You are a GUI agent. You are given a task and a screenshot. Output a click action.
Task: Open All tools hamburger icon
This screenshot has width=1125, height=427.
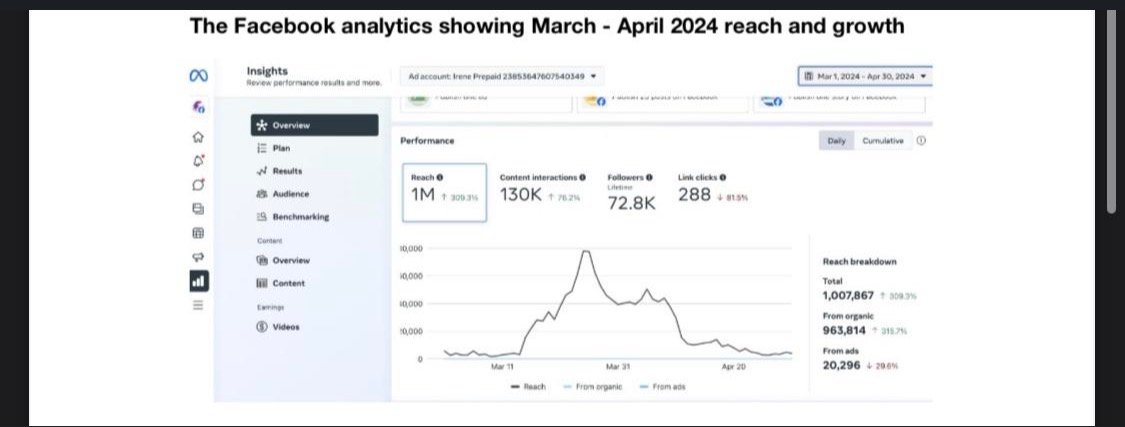coord(199,305)
